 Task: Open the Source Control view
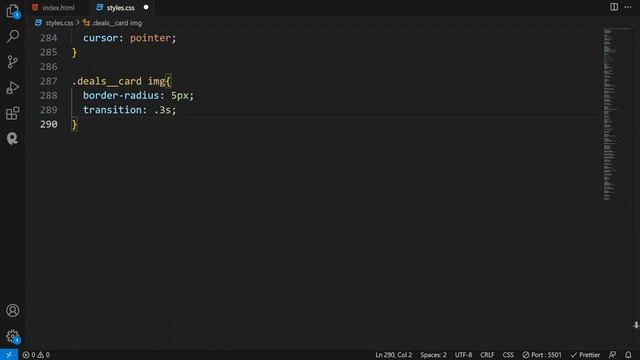[13, 62]
